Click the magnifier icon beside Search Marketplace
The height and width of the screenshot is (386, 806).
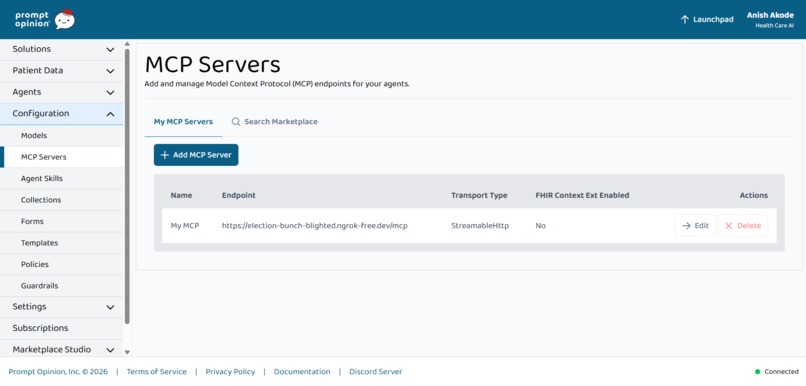tap(236, 122)
